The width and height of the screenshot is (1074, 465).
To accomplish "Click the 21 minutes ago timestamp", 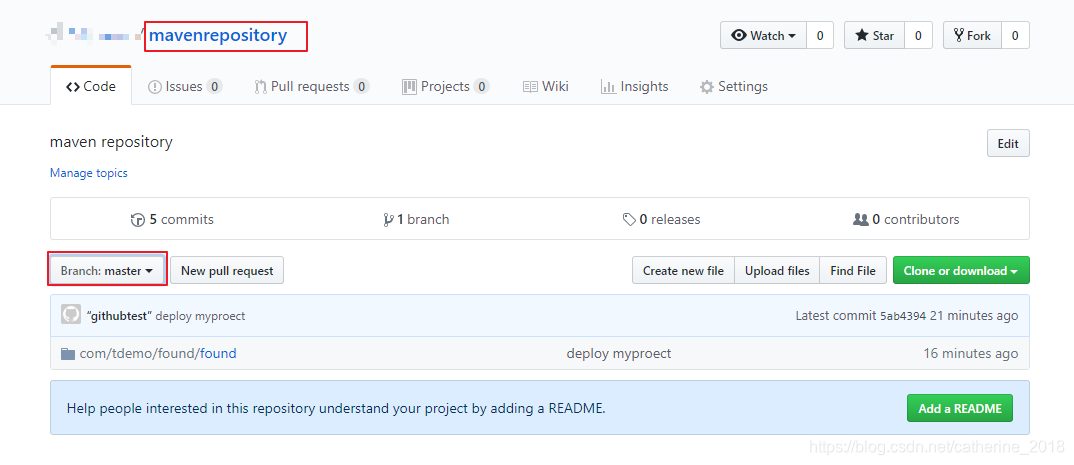I will 974,316.
